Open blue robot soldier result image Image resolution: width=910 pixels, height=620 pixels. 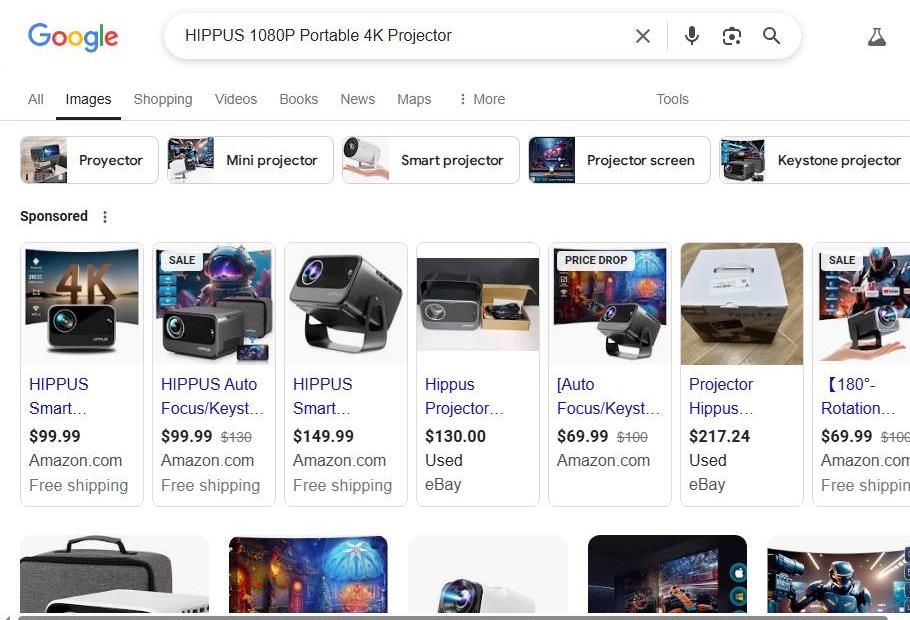[x=839, y=574]
